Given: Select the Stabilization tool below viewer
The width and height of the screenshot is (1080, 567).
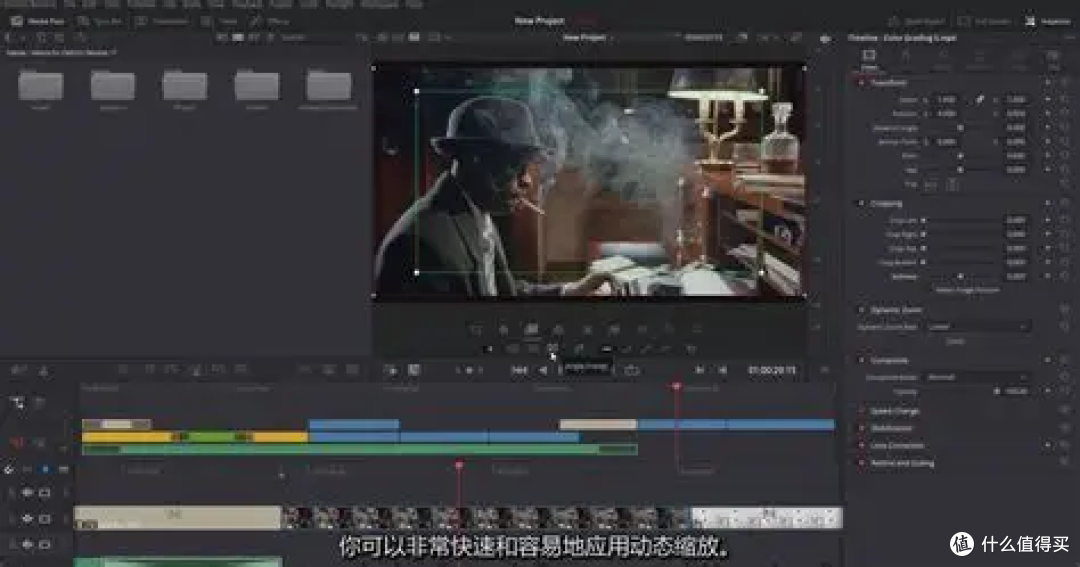Looking at the screenshot, I should click(614, 329).
